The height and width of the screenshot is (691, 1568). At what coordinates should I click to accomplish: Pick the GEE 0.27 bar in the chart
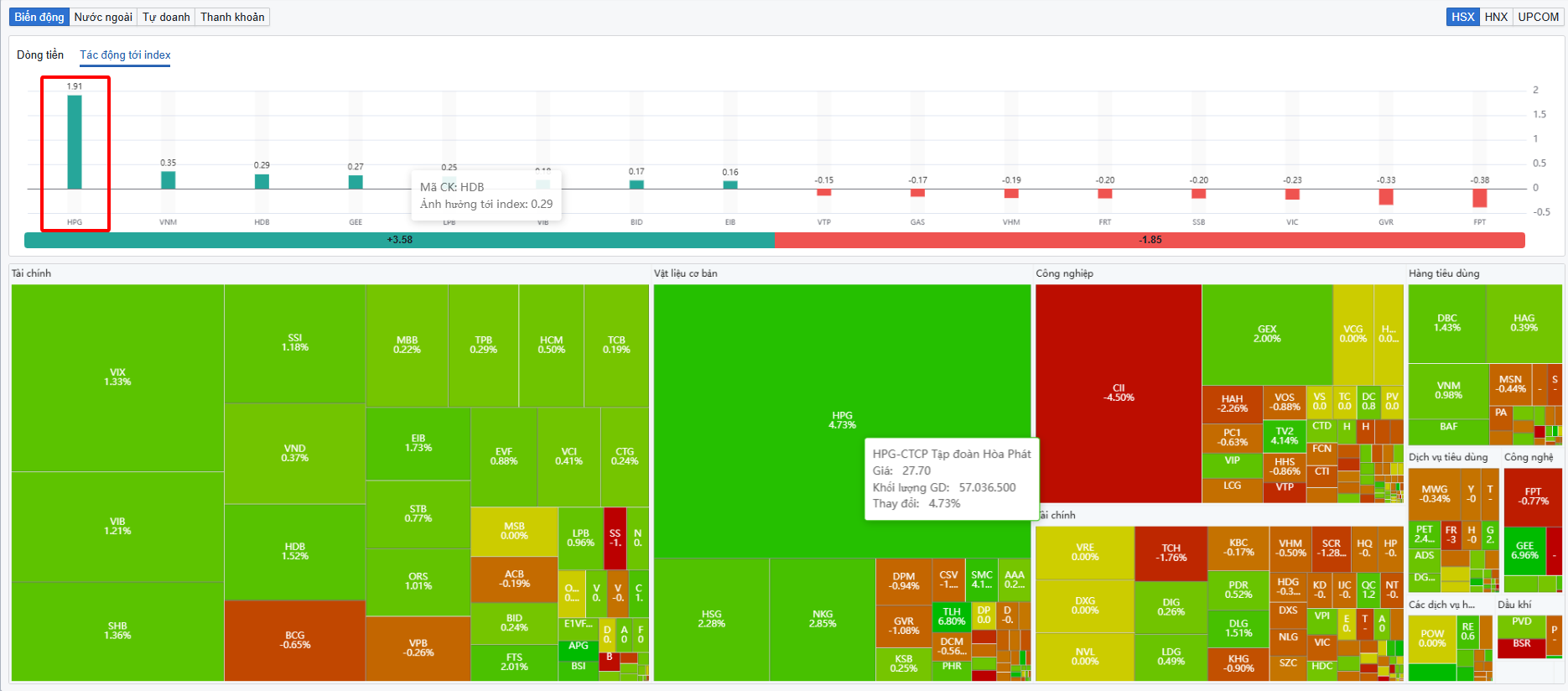[356, 182]
